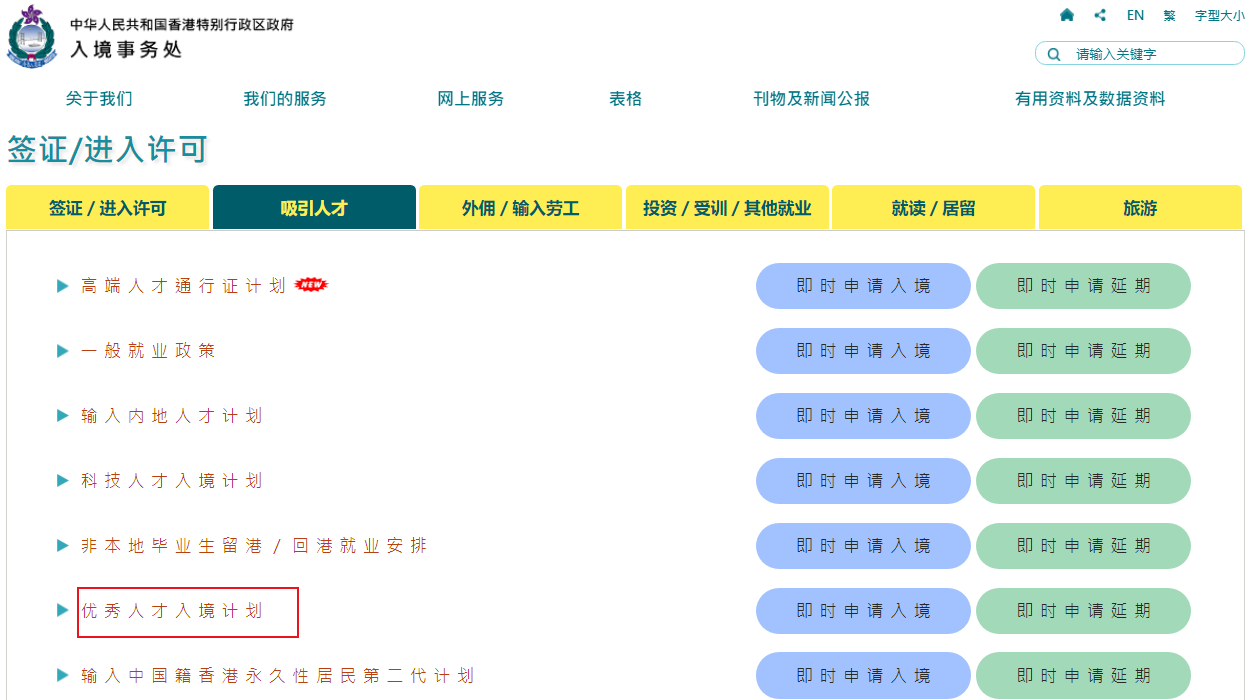Screen dimensions: 1250x700
Task: Open the 优秀人才入境计划 link
Action: (172, 611)
